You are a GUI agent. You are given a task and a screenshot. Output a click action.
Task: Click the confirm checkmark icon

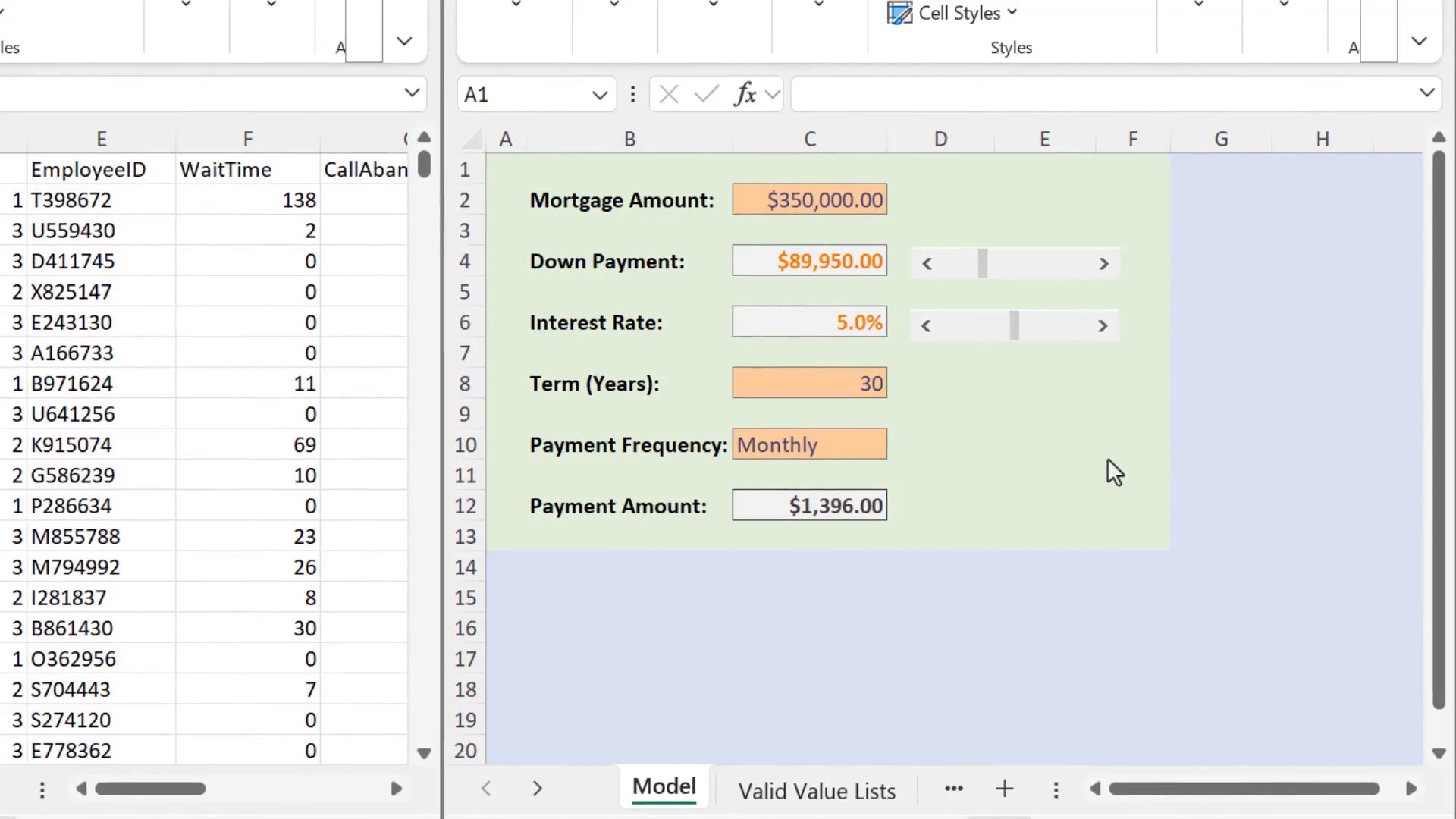[706, 94]
